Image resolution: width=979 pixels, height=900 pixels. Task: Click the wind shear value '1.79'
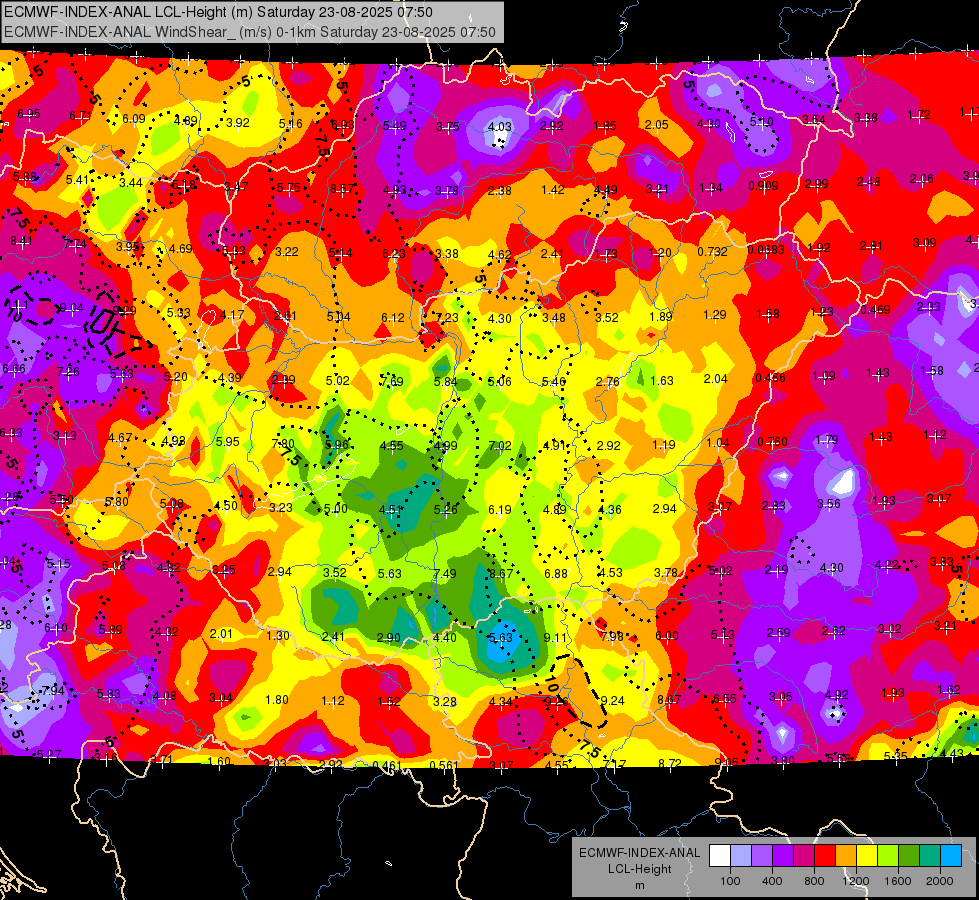pos(827,440)
